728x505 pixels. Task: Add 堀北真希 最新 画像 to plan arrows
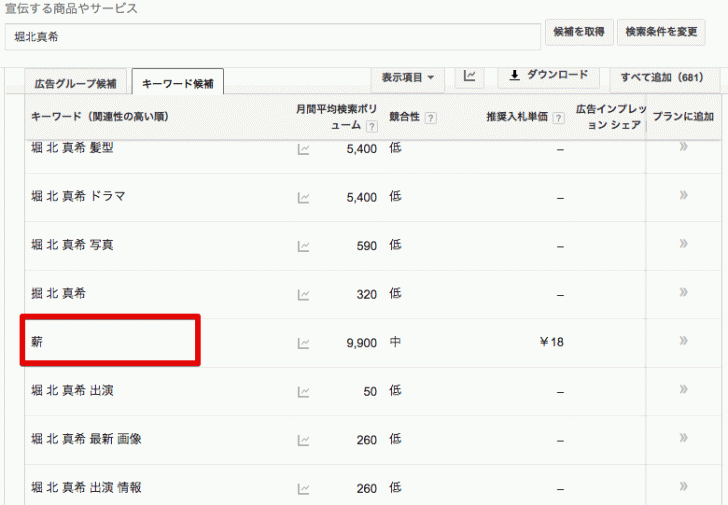pos(683,437)
